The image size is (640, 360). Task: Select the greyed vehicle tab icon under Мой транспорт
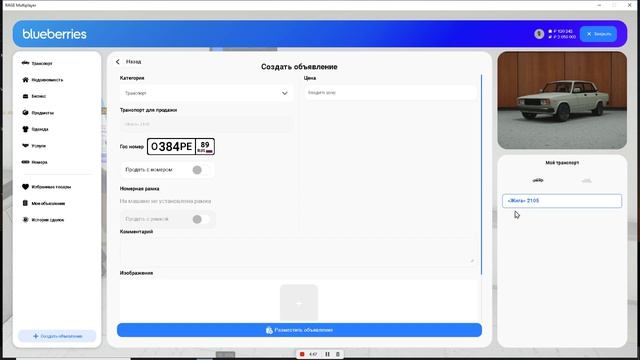pyautogui.click(x=587, y=180)
